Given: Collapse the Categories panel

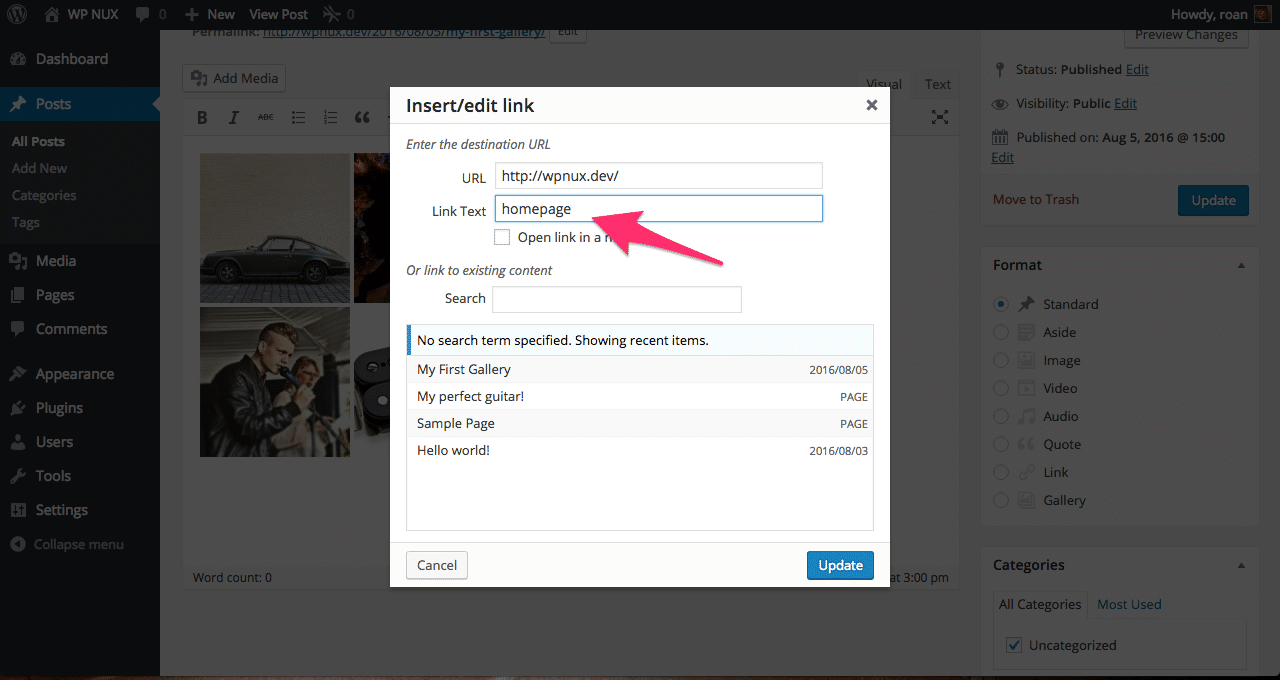Looking at the screenshot, I should [1241, 565].
